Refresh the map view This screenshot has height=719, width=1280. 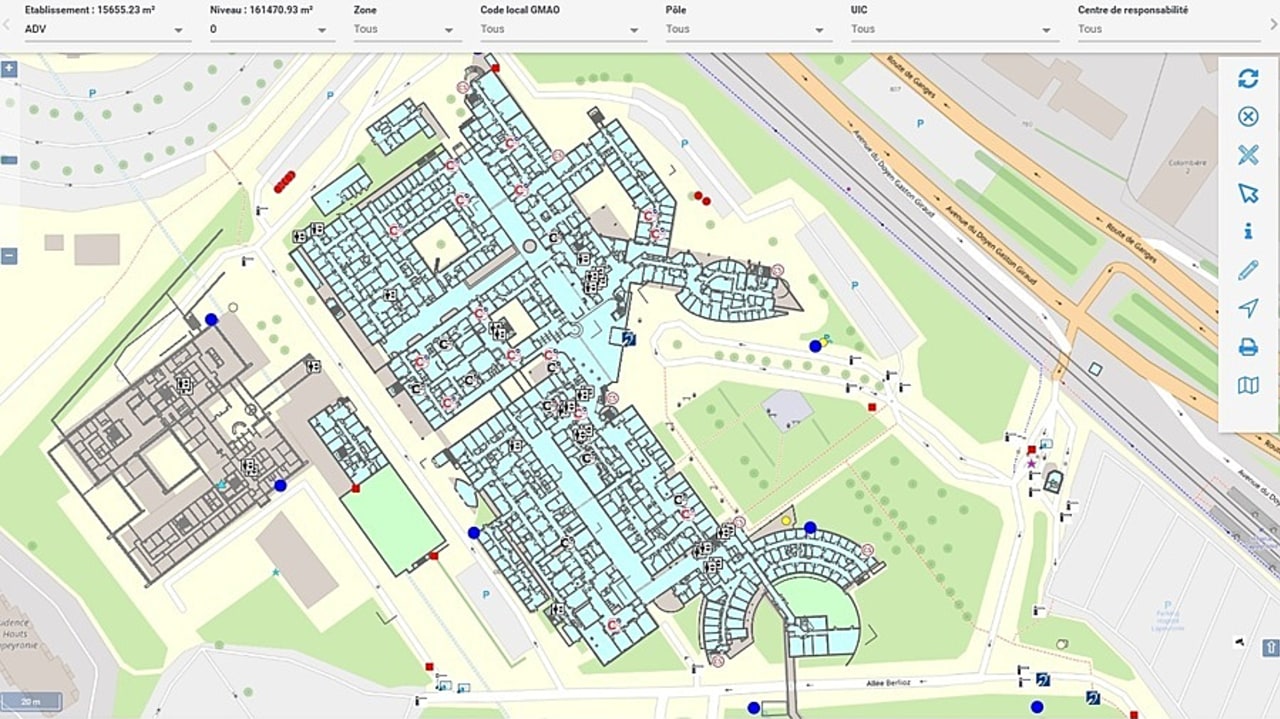pyautogui.click(x=1248, y=78)
